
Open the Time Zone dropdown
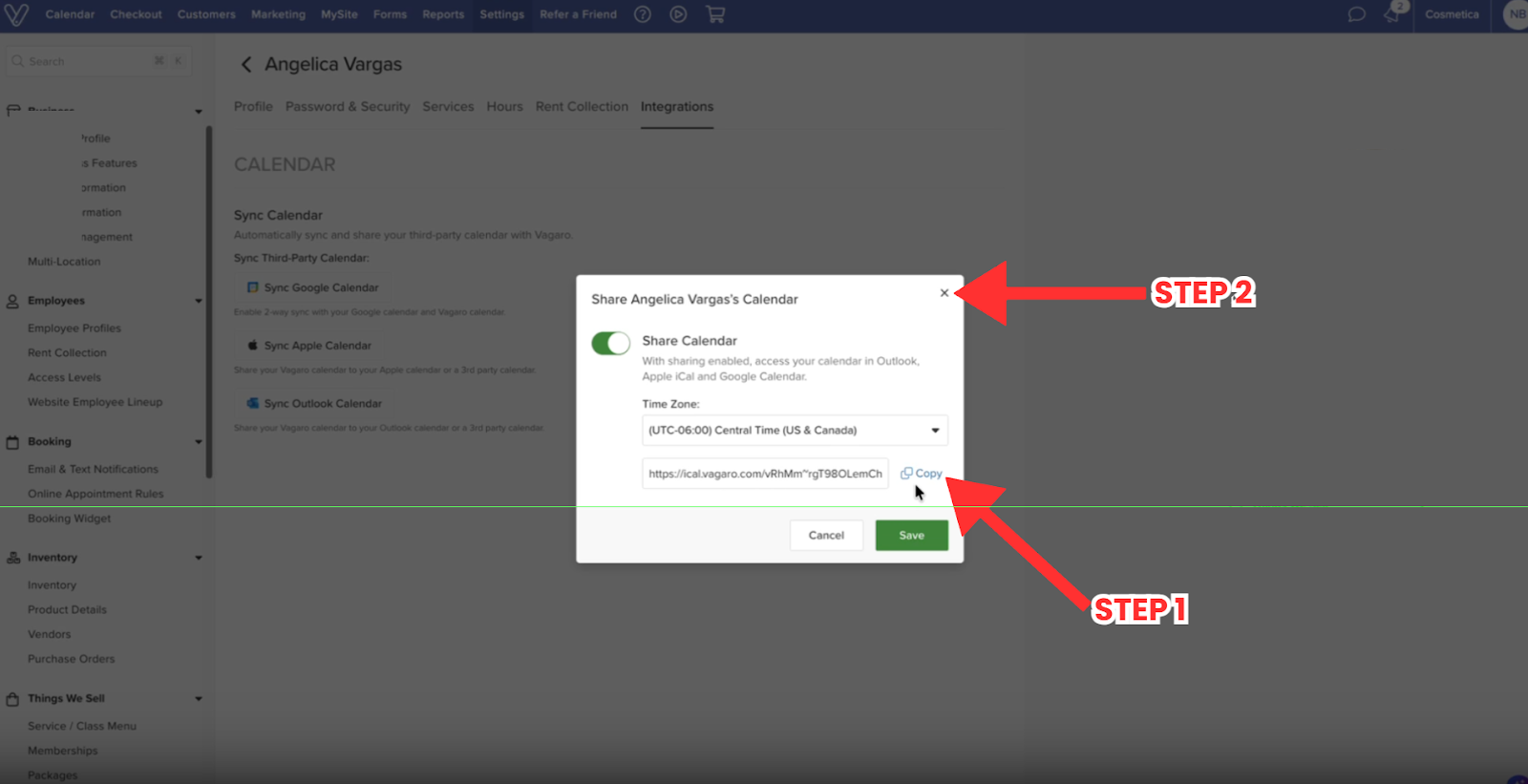[795, 431]
